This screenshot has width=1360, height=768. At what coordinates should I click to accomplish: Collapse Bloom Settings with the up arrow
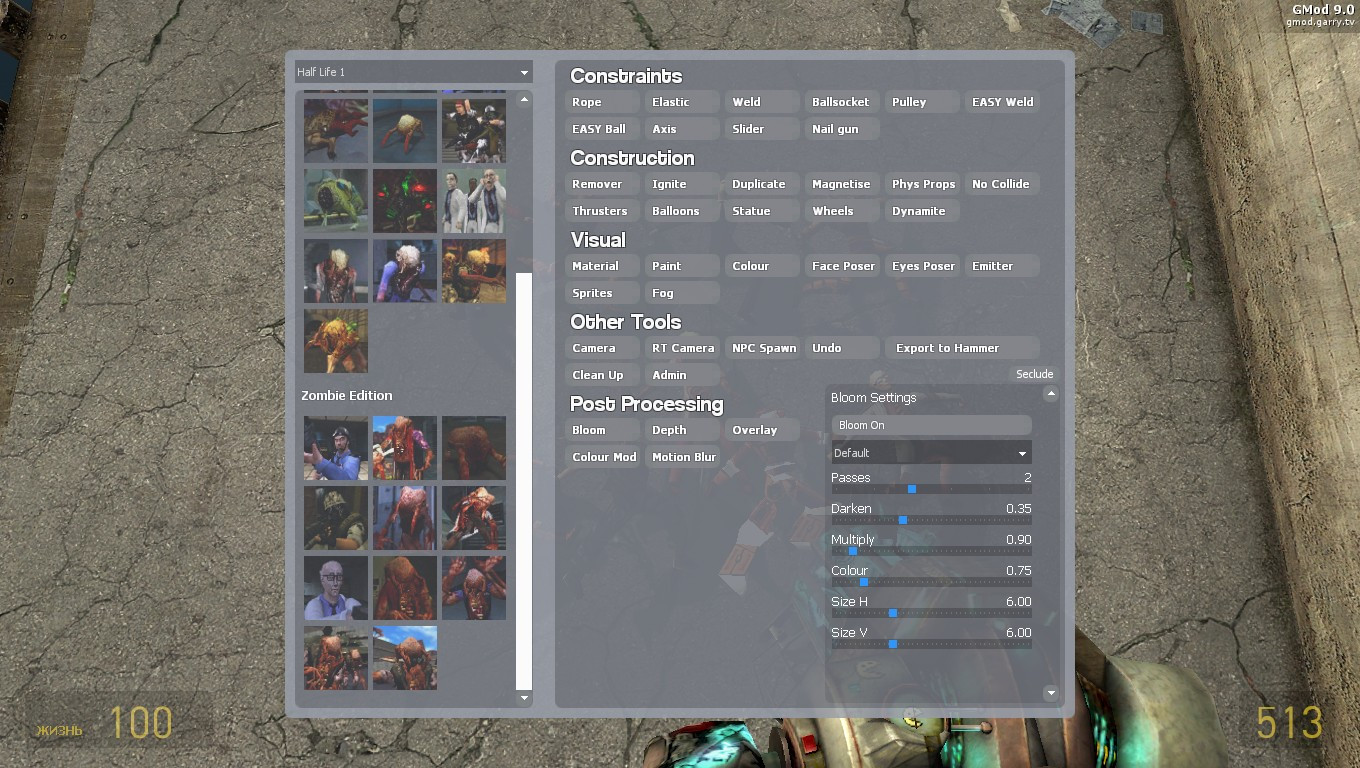click(x=1051, y=394)
